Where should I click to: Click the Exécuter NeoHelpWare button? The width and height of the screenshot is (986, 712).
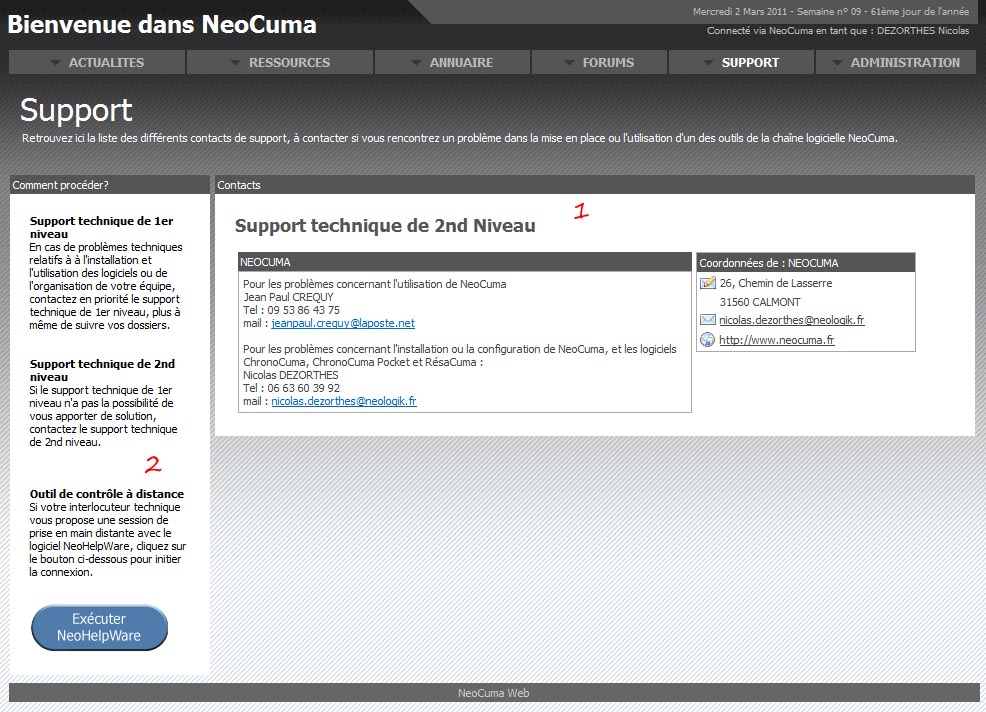click(x=99, y=627)
